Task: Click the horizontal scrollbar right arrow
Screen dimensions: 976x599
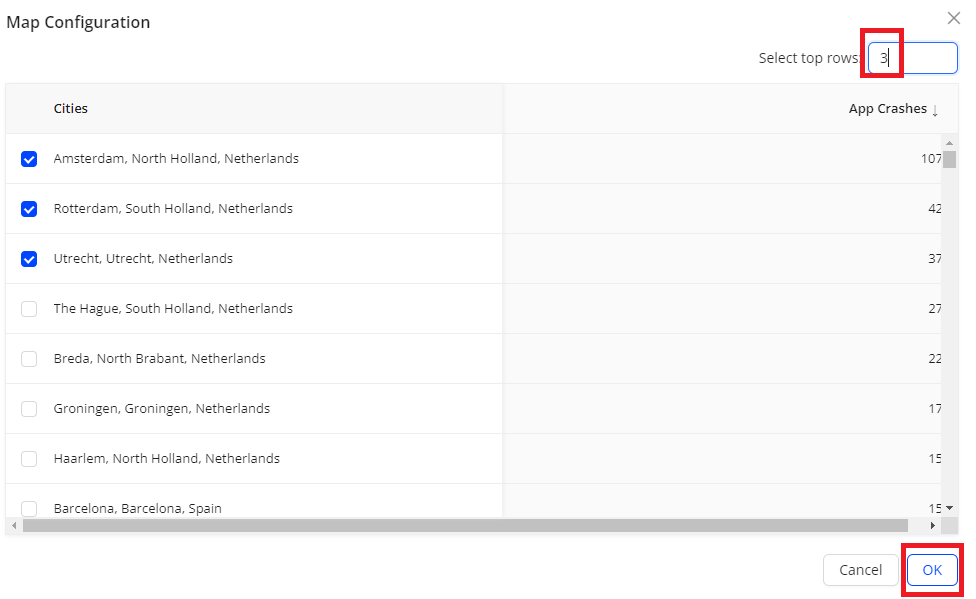Action: pyautogui.click(x=932, y=525)
